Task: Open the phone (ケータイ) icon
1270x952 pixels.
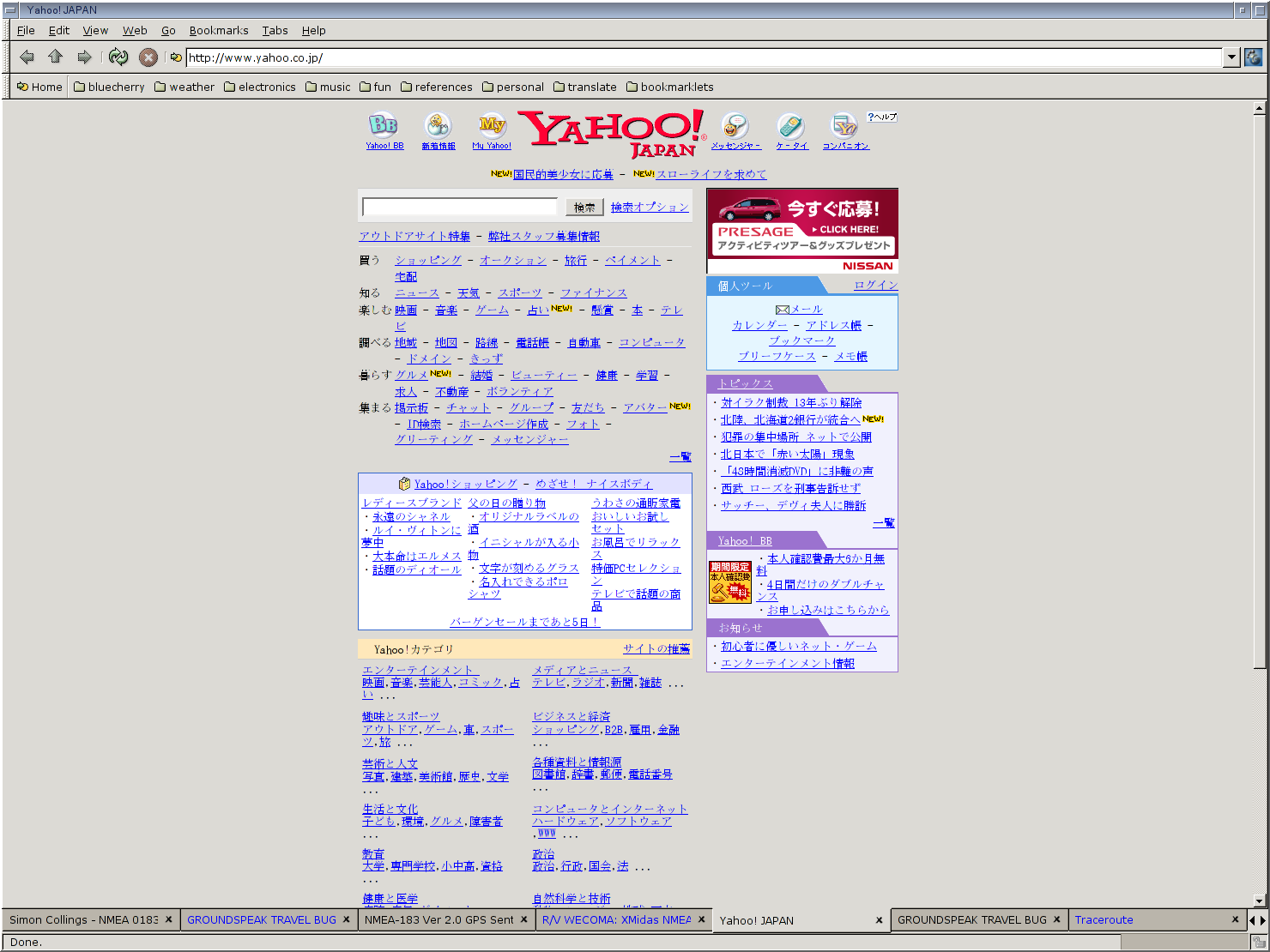Action: (x=791, y=131)
